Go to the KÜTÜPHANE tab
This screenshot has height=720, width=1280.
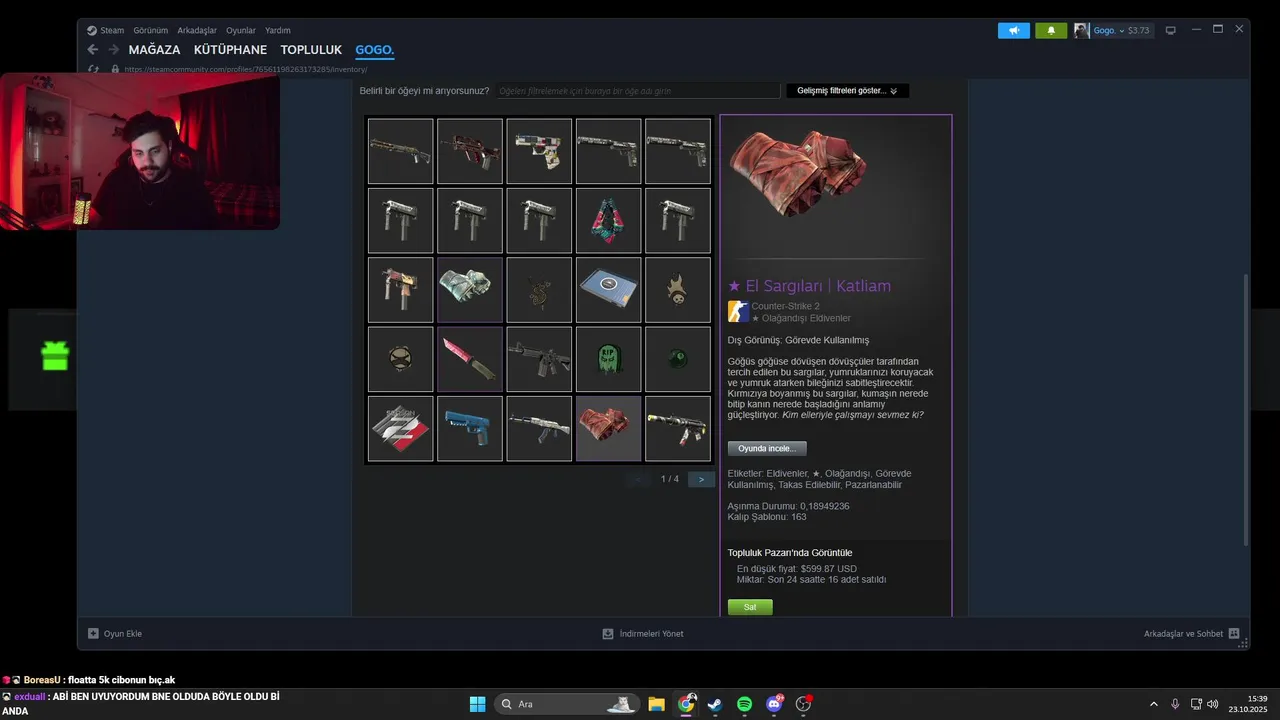tap(230, 50)
